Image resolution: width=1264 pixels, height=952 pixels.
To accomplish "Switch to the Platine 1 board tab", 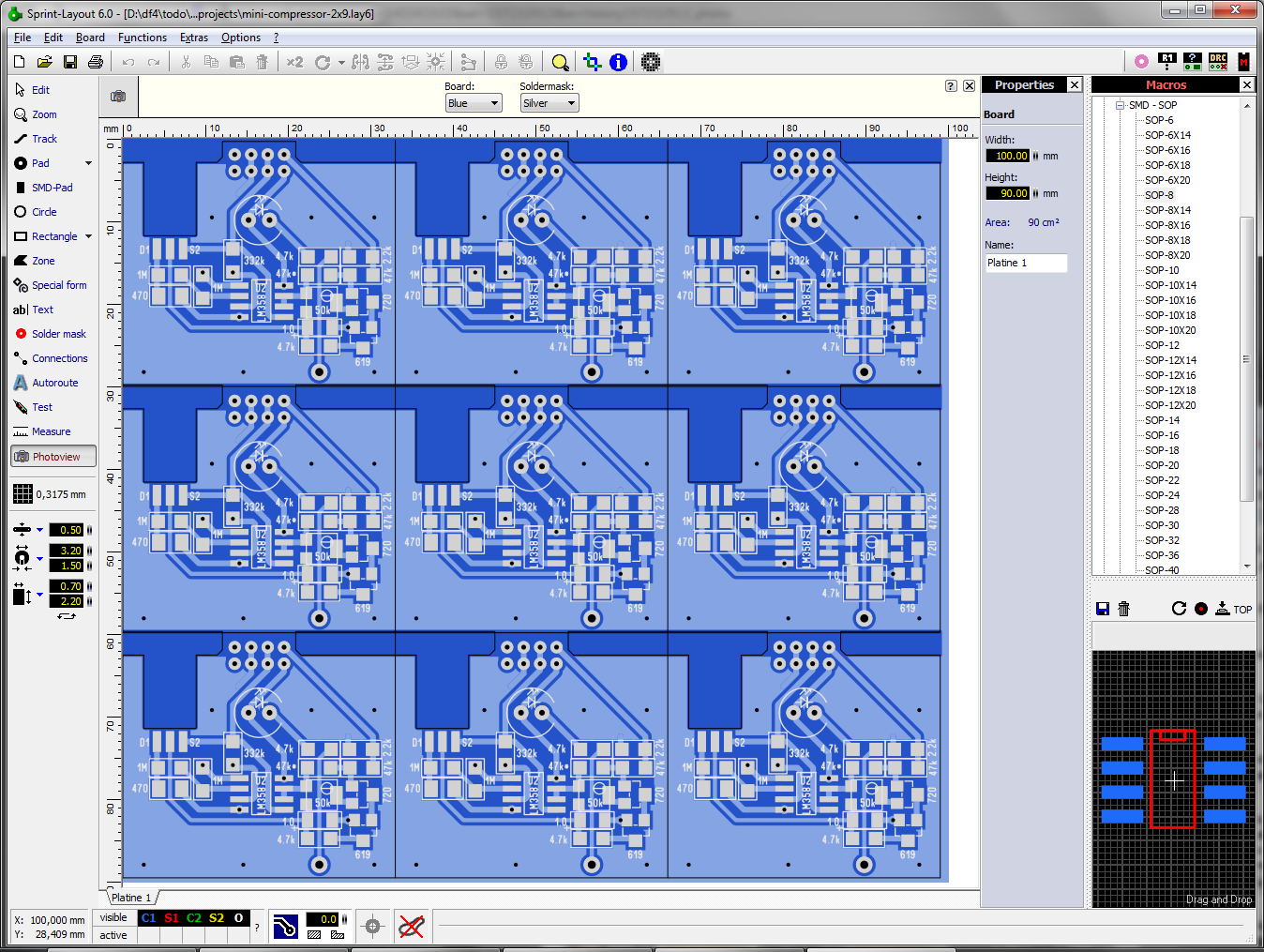I will [130, 898].
